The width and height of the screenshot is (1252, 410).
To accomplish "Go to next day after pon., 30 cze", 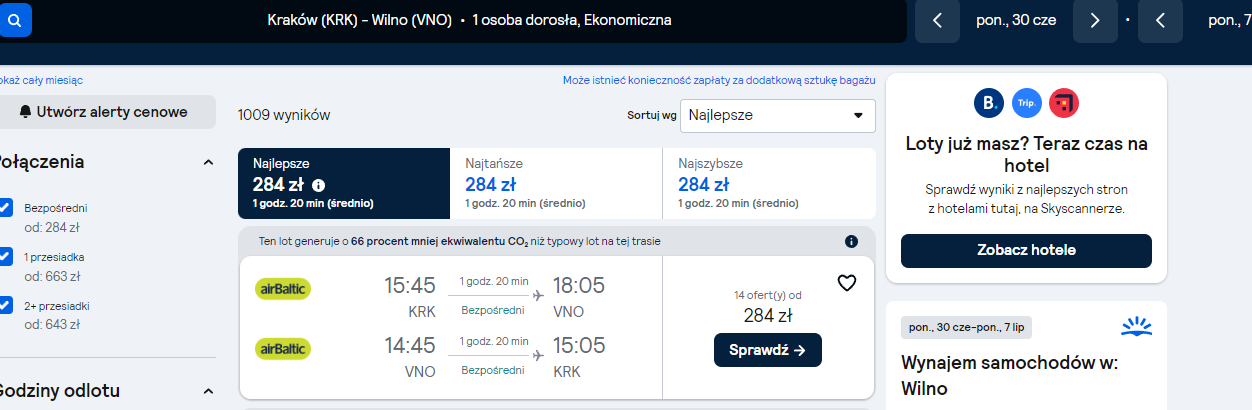I will click(1095, 20).
